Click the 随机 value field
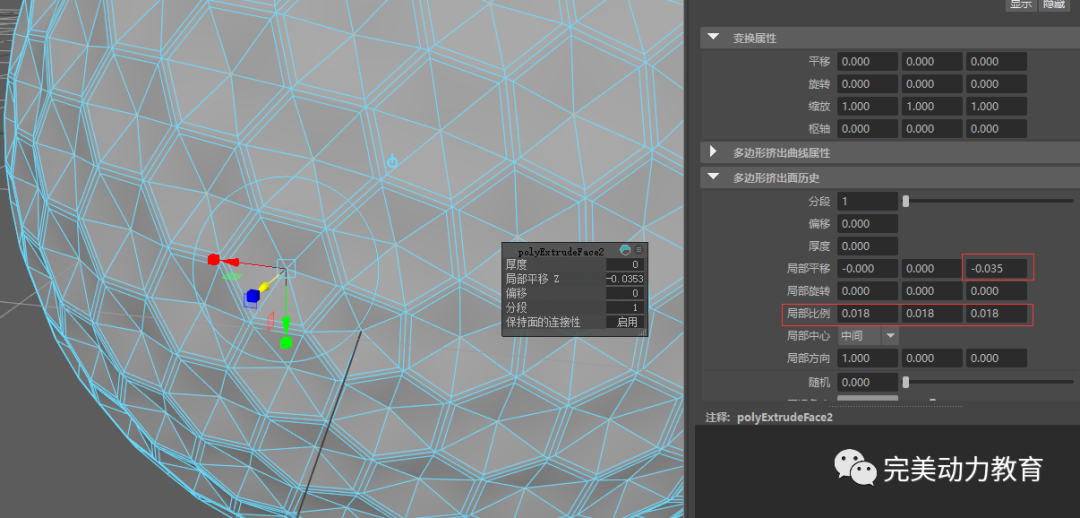This screenshot has height=518, width=1080. tap(868, 382)
